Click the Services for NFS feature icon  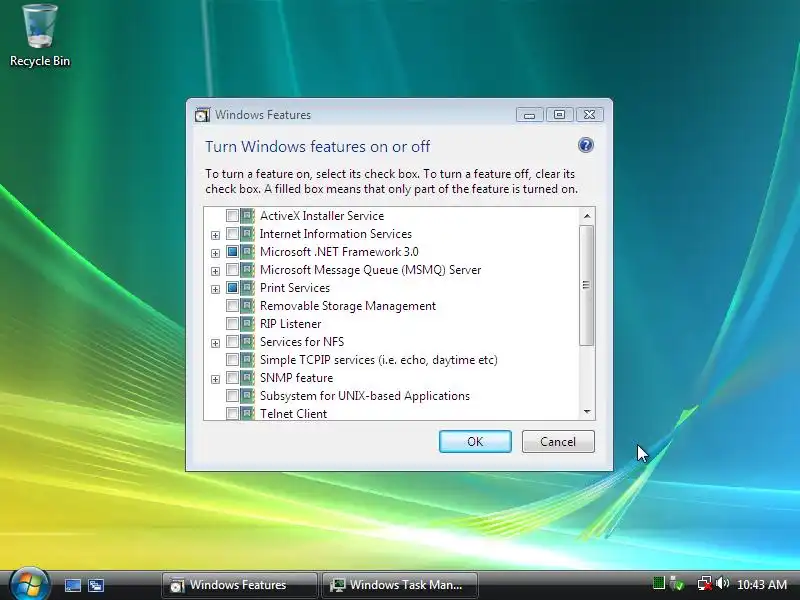(x=247, y=342)
